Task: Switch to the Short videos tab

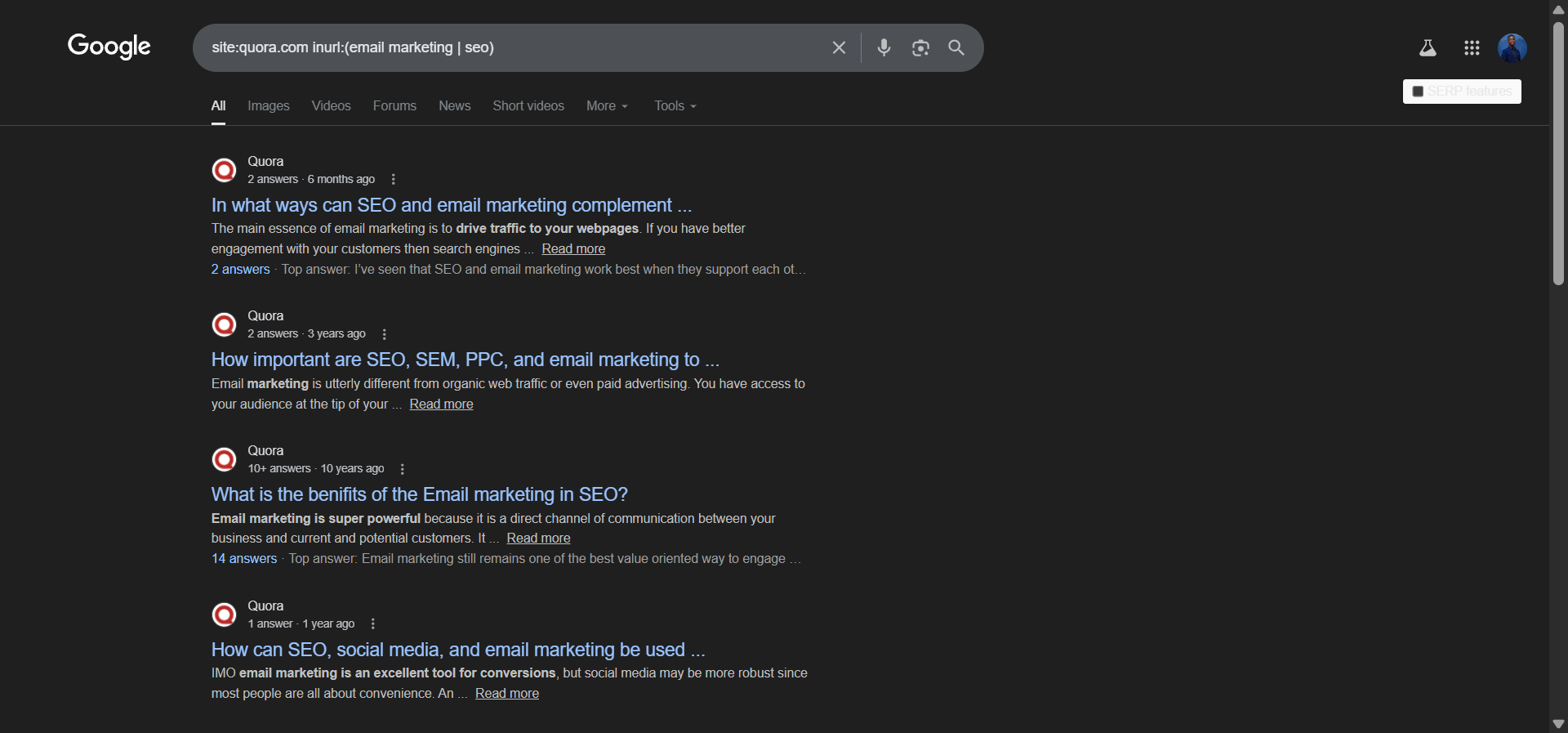Action: [x=528, y=106]
